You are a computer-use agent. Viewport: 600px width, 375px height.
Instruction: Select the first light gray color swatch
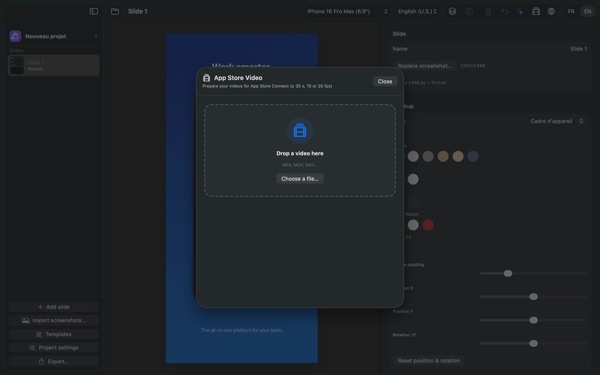point(413,156)
